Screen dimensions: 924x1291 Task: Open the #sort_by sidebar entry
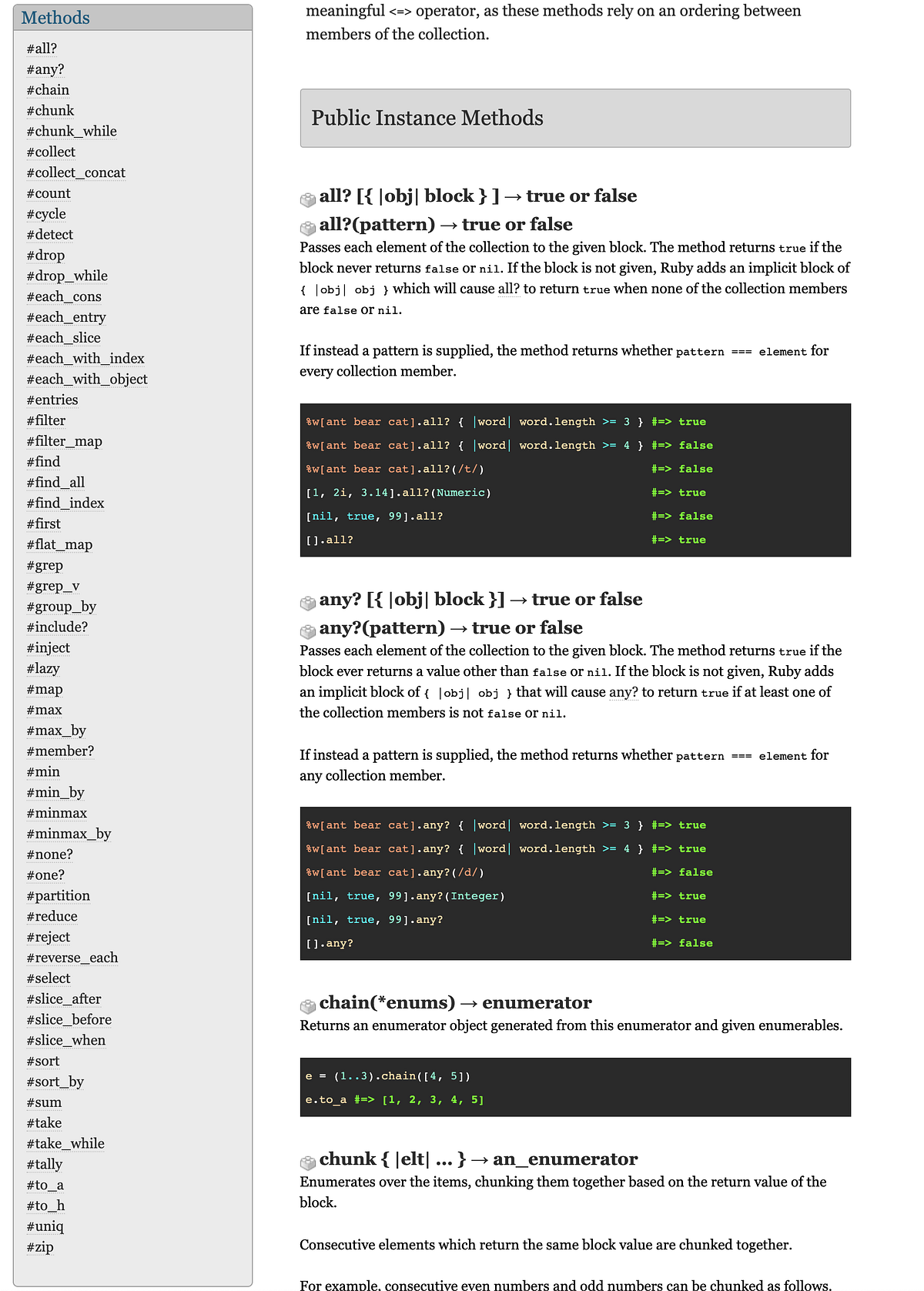54,1081
